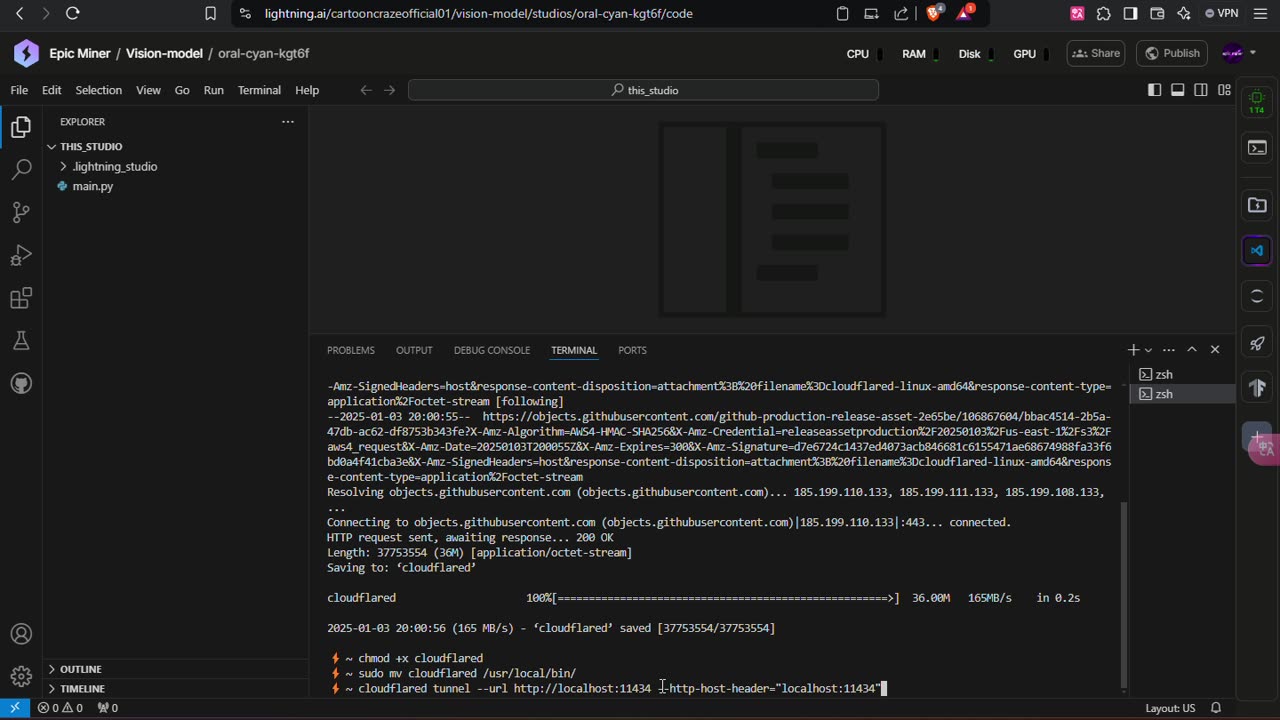The image size is (1280, 720).
Task: Open Explorer more actions ellipsis
Action: click(288, 122)
